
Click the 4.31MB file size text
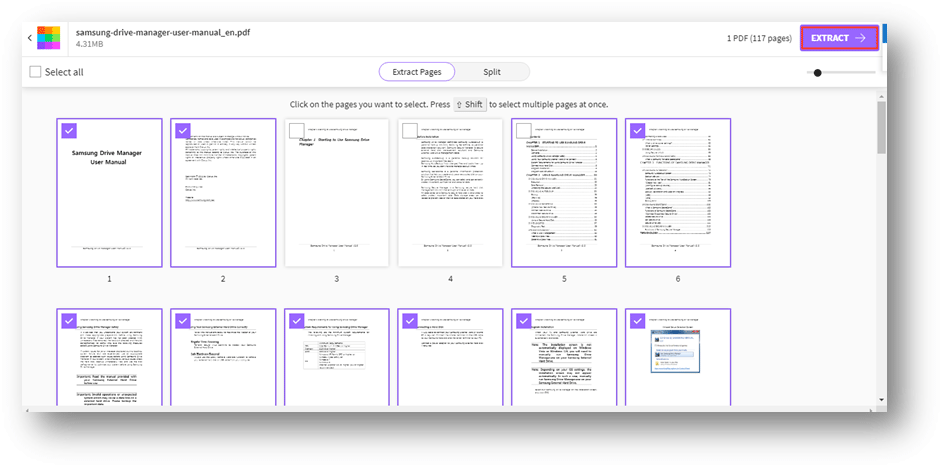point(89,44)
